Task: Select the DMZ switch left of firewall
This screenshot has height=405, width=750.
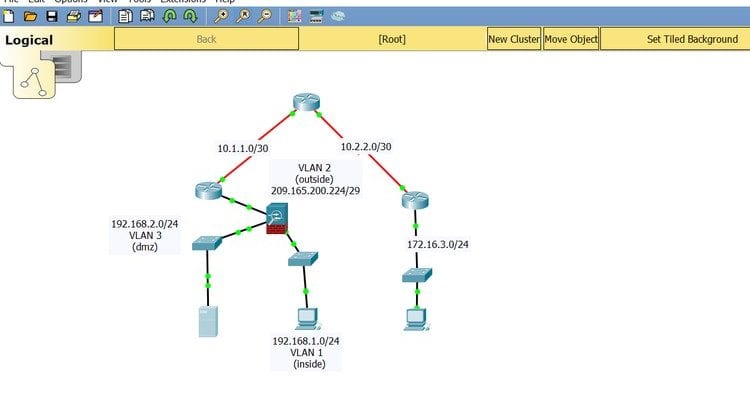Action: click(207, 243)
